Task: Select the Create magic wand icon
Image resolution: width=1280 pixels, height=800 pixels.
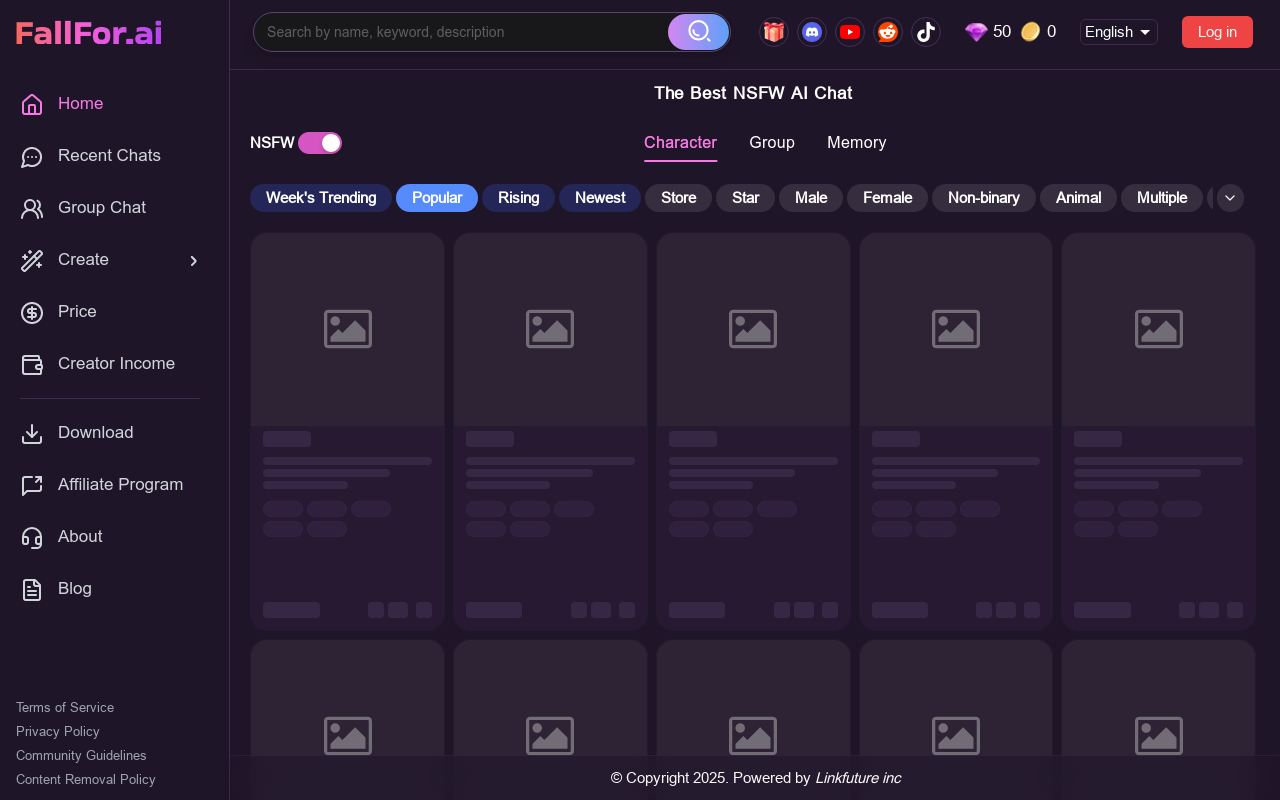Action: click(32, 261)
